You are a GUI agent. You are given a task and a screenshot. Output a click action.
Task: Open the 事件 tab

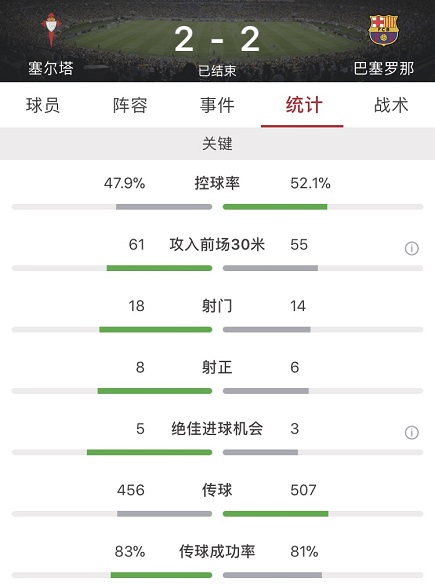tap(217, 105)
